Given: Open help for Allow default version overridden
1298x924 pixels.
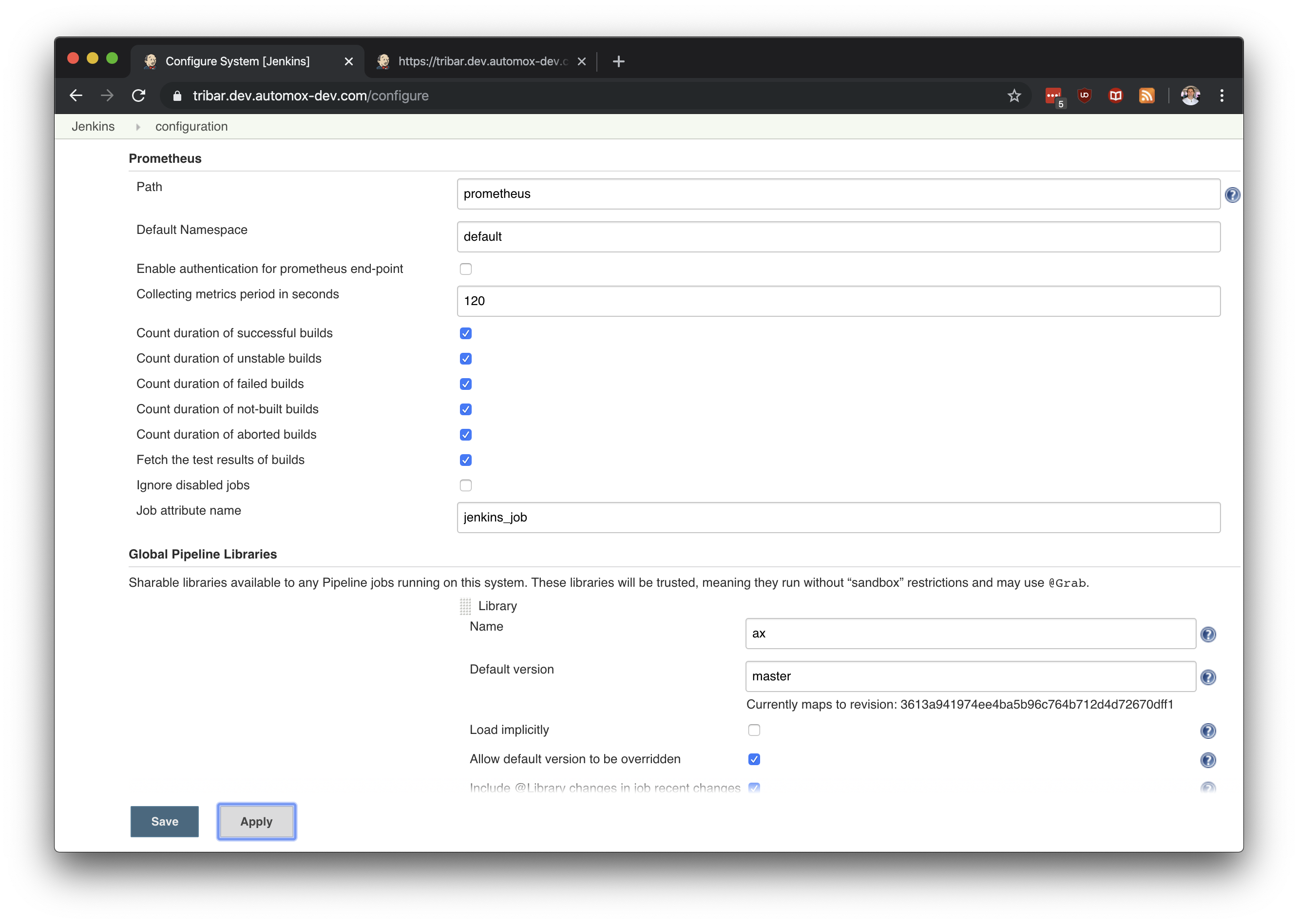Looking at the screenshot, I should pos(1208,760).
